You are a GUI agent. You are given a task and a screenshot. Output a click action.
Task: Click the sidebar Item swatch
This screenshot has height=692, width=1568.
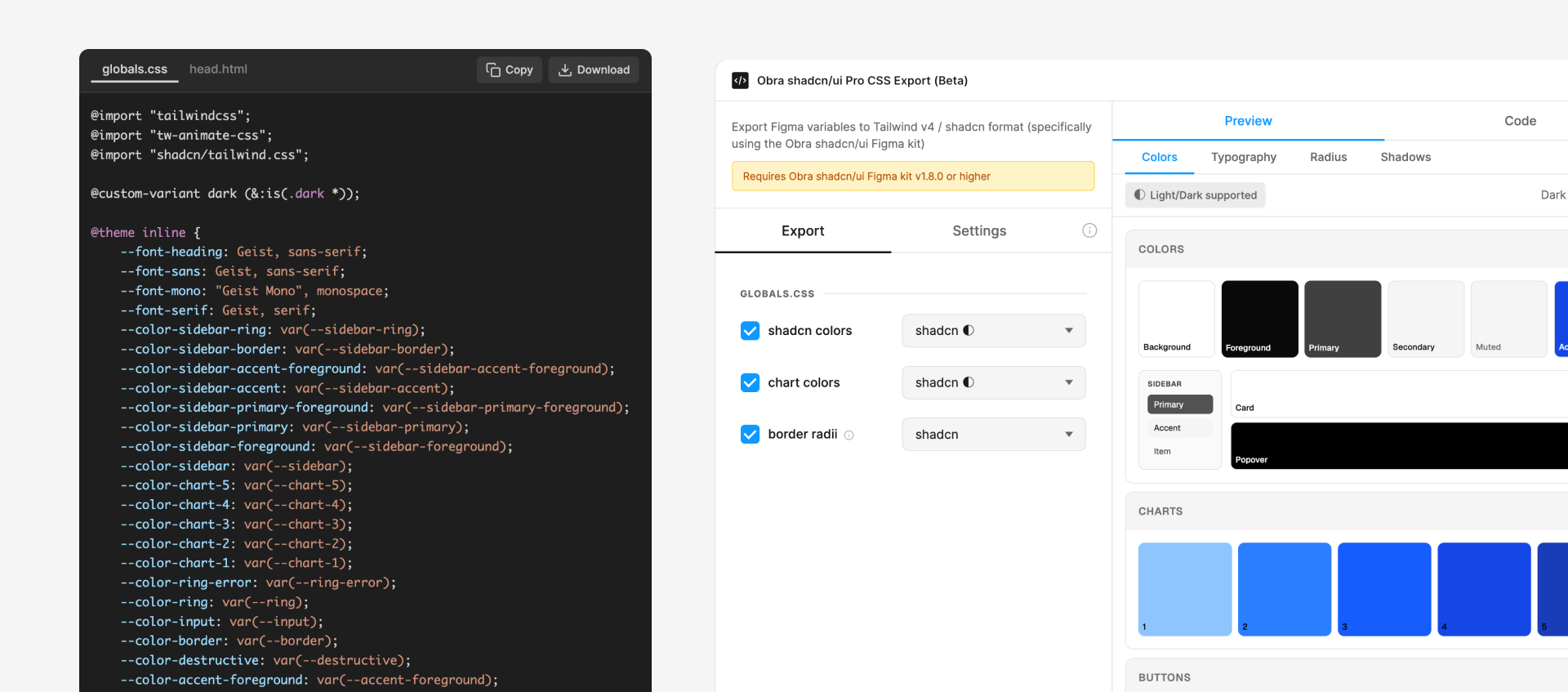coord(1180,451)
